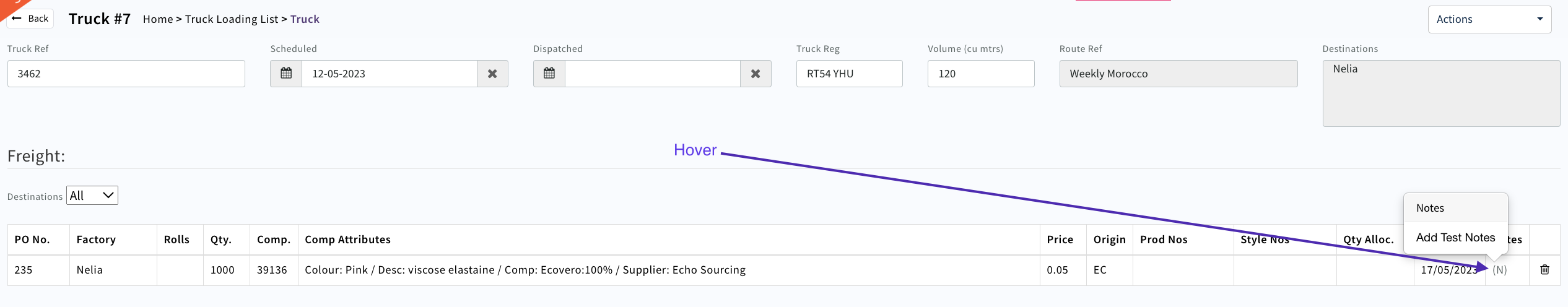Click PO No. 235 row cell
Screen dimensions: 1568x307
(x=24, y=270)
